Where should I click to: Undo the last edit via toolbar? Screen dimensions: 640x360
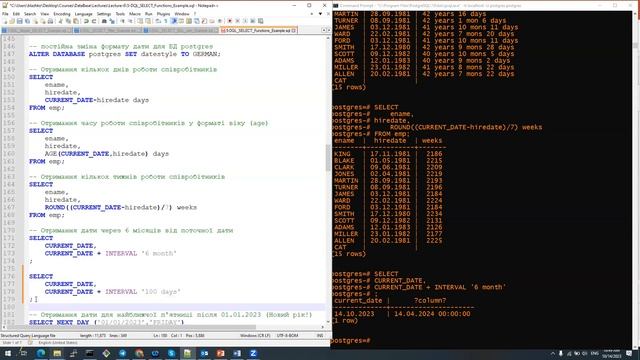86,21
